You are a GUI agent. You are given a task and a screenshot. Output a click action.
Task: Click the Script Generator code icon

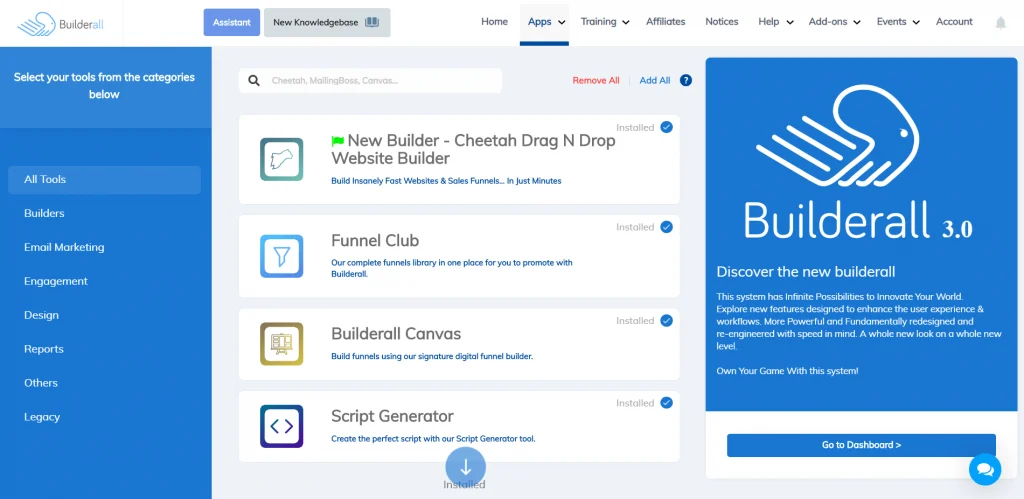coord(281,426)
